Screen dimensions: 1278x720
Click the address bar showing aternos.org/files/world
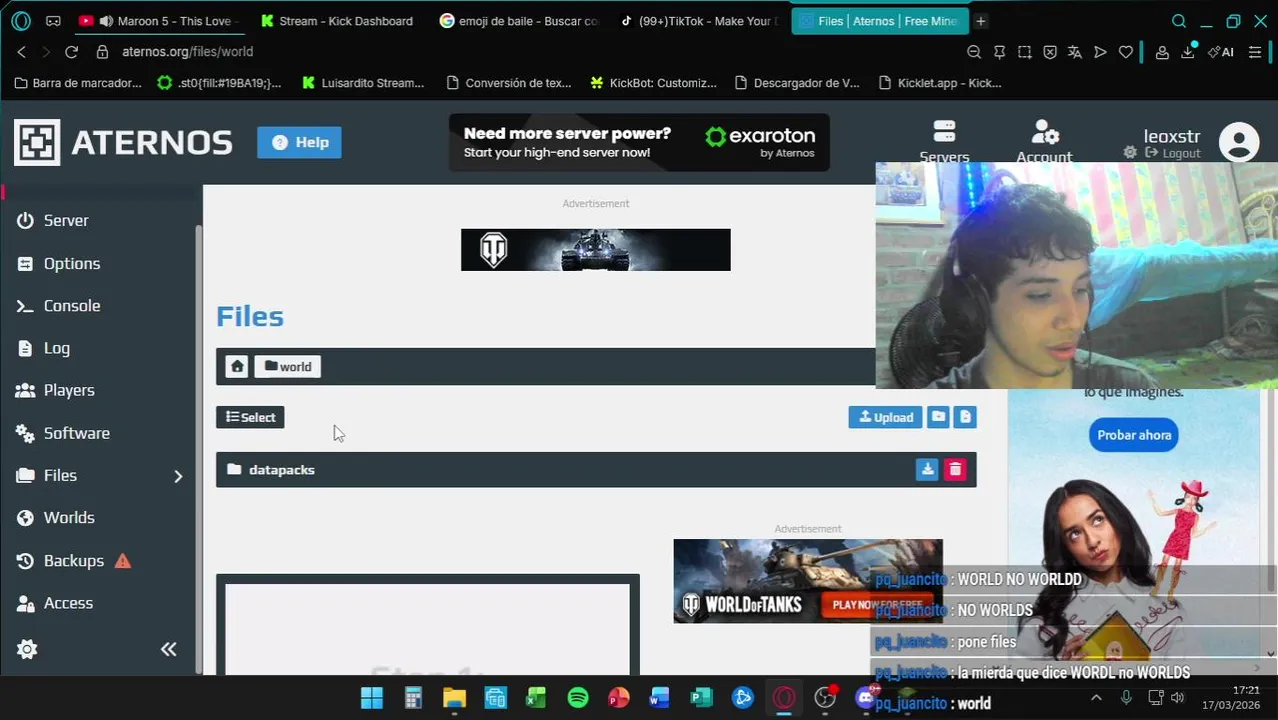click(188, 52)
